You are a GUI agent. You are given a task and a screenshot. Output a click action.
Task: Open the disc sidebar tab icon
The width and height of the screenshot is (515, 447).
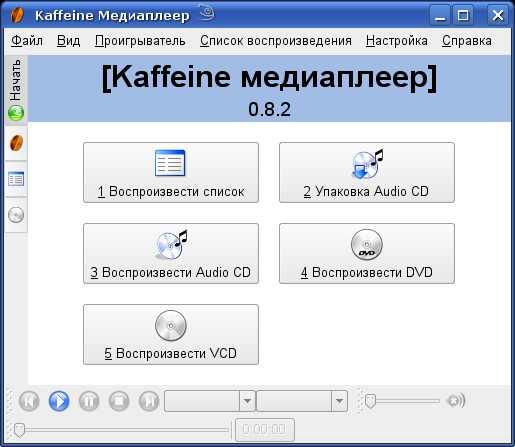click(x=16, y=215)
